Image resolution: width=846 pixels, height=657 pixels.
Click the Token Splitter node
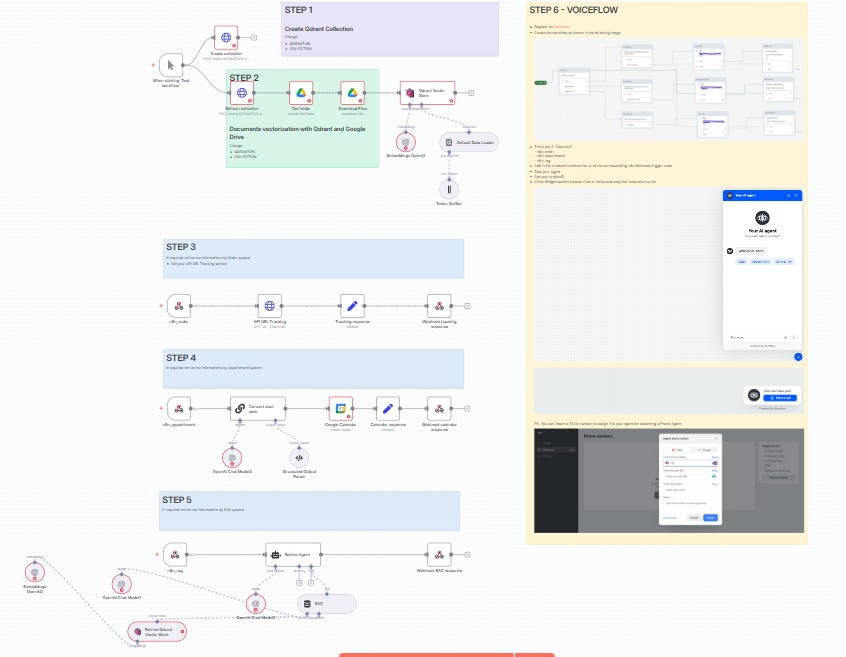coord(450,188)
